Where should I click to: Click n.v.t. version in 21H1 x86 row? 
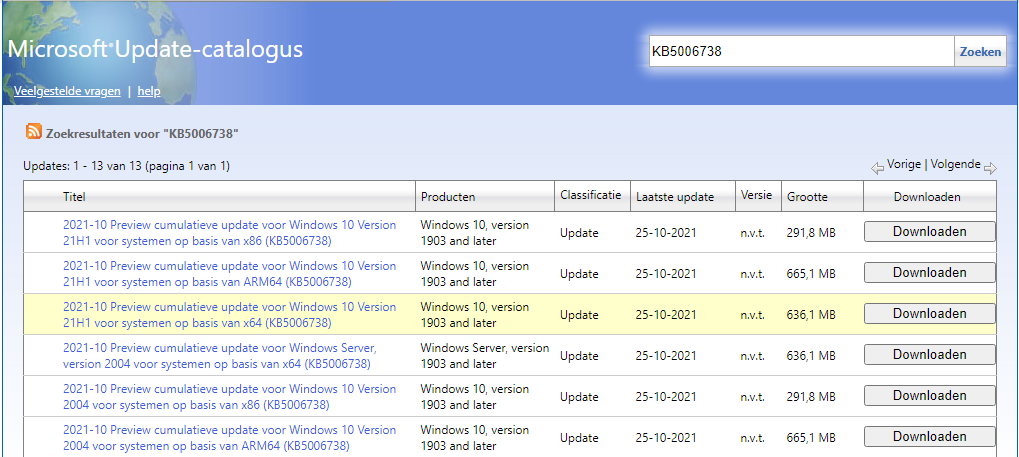(x=753, y=233)
